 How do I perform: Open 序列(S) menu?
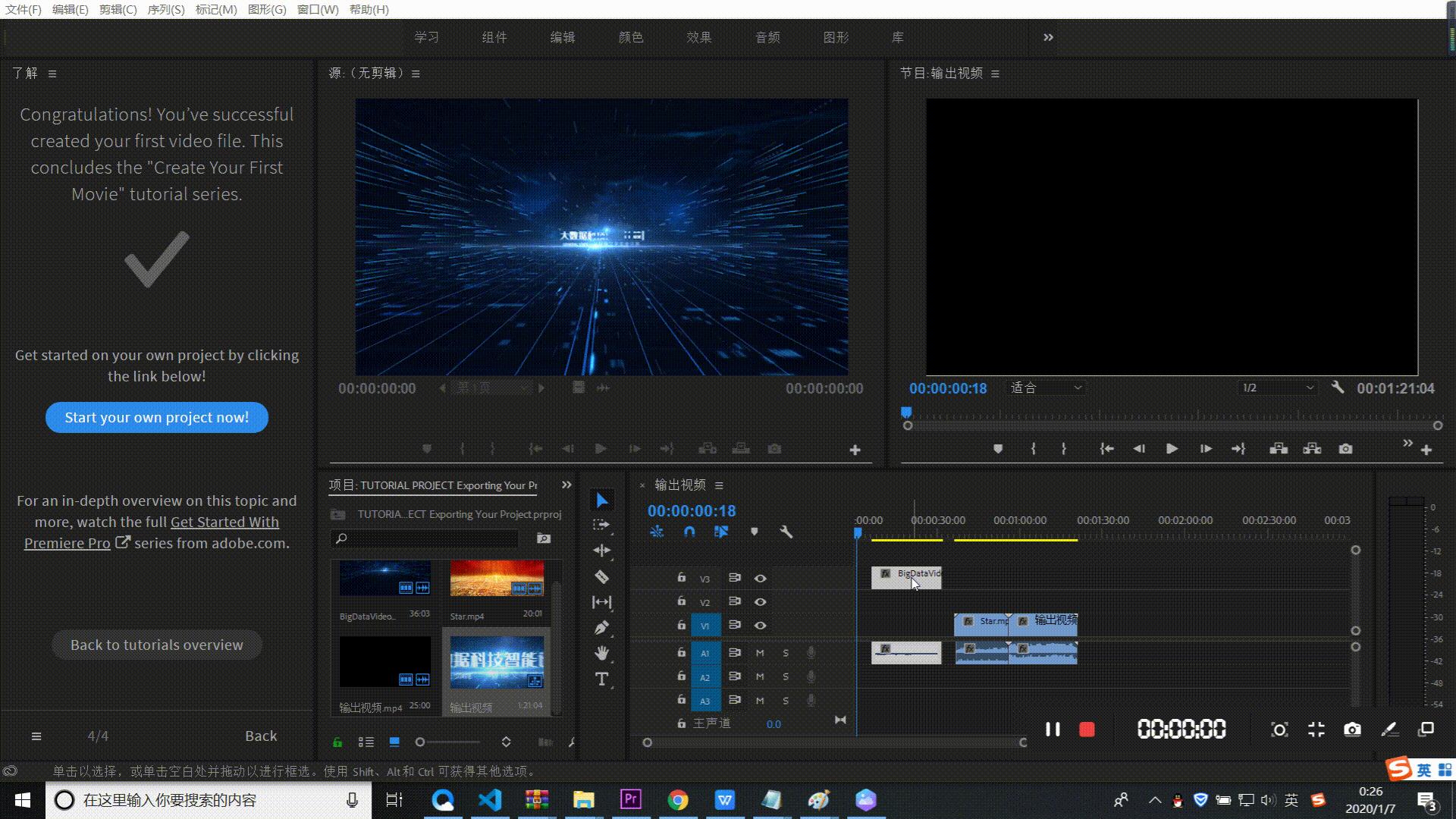pyautogui.click(x=165, y=9)
